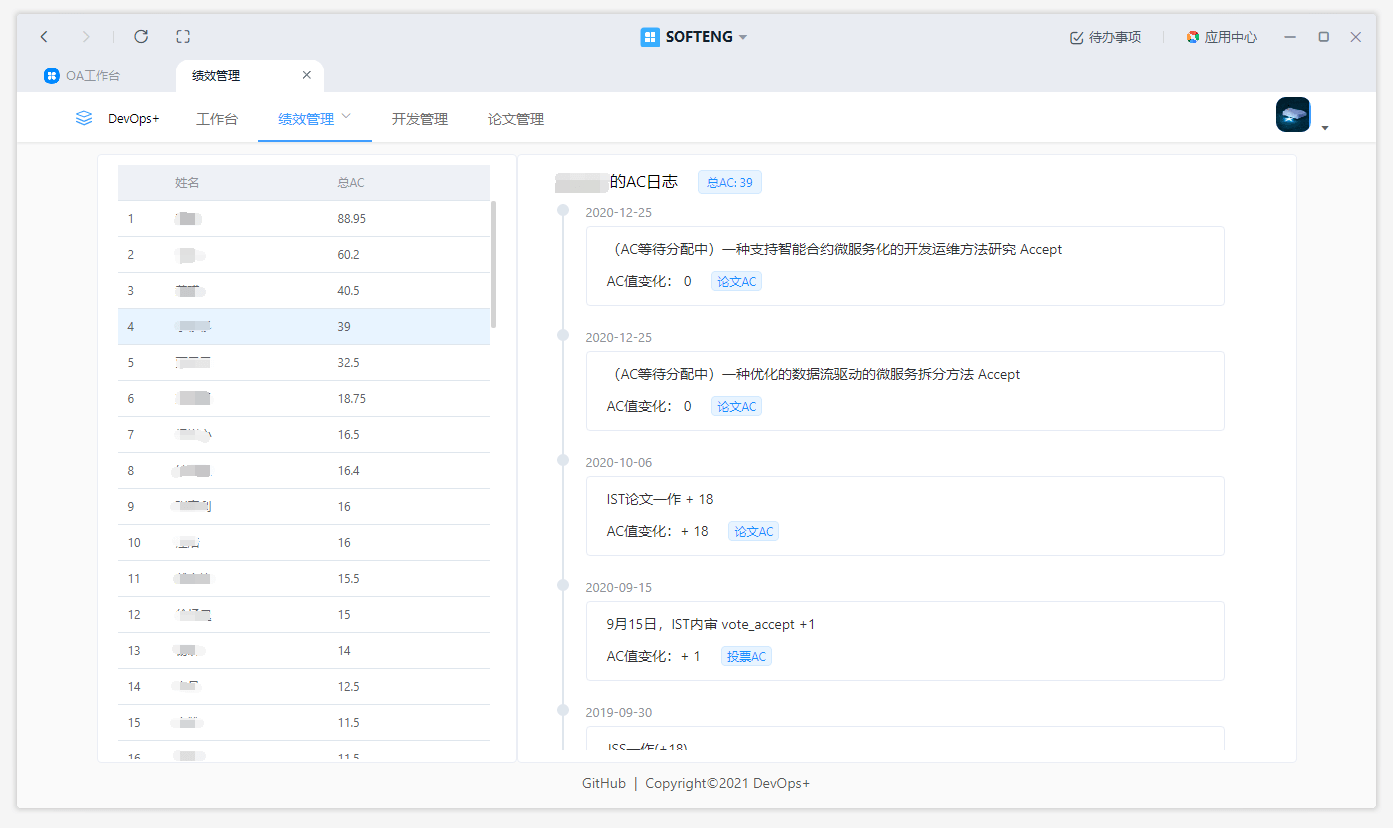Open the GitHub footer link
The height and width of the screenshot is (828, 1393).
[x=604, y=783]
